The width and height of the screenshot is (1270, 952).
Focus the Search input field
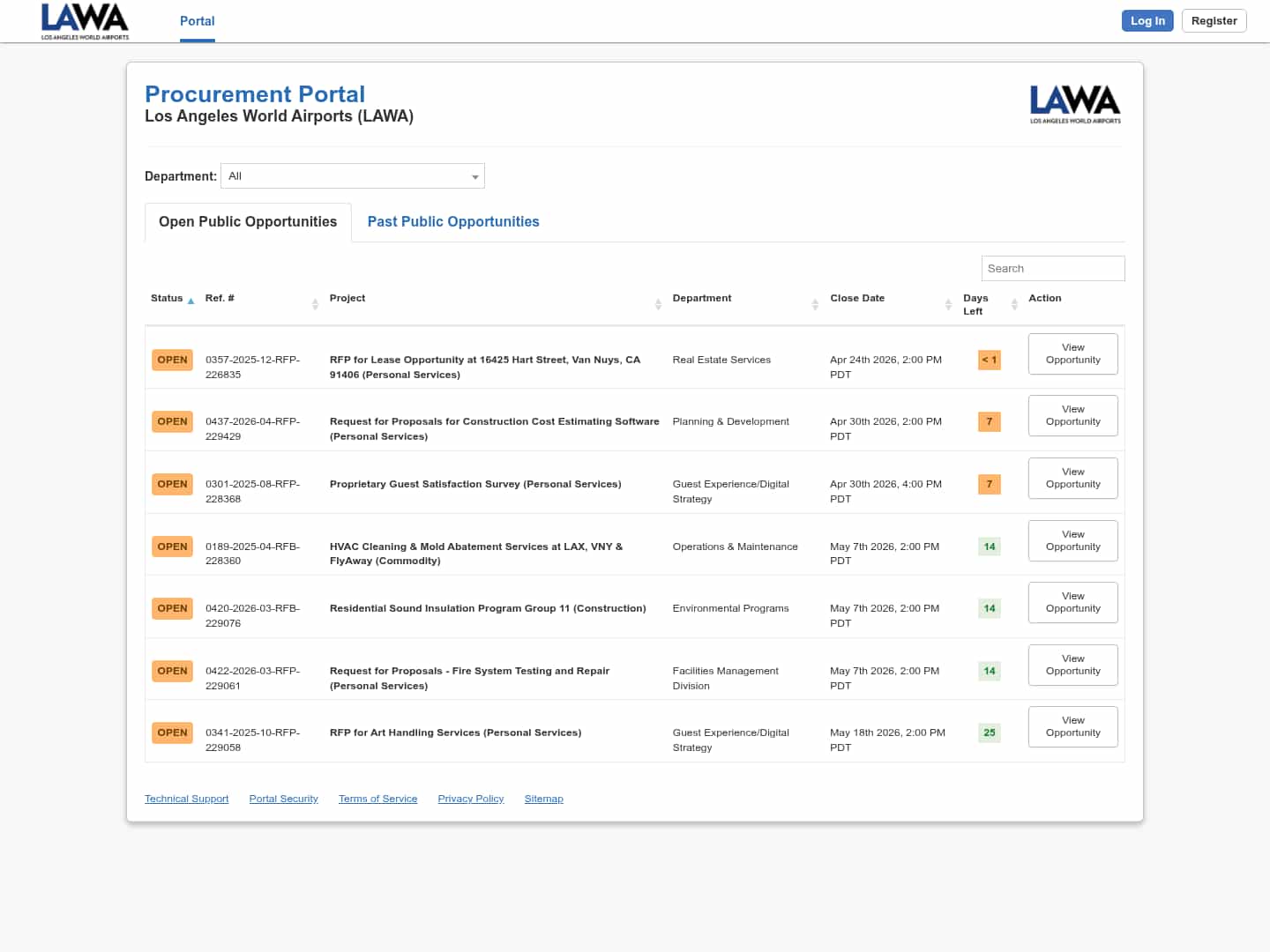point(1052,269)
